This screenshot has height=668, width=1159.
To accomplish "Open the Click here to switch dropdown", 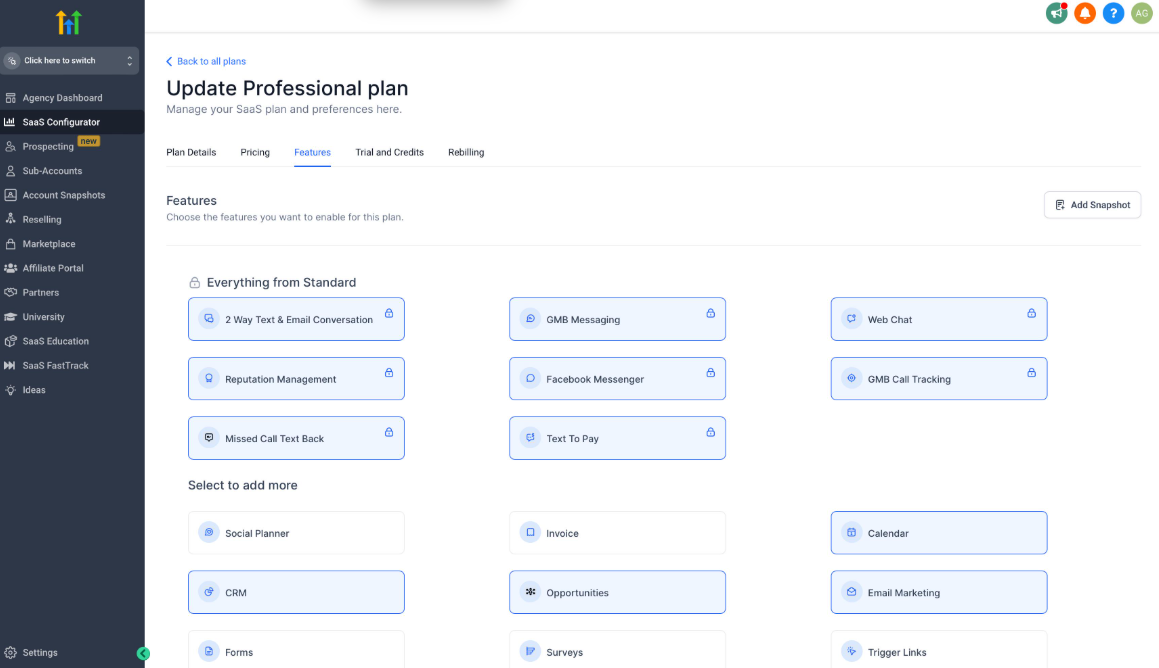I will (70, 61).
